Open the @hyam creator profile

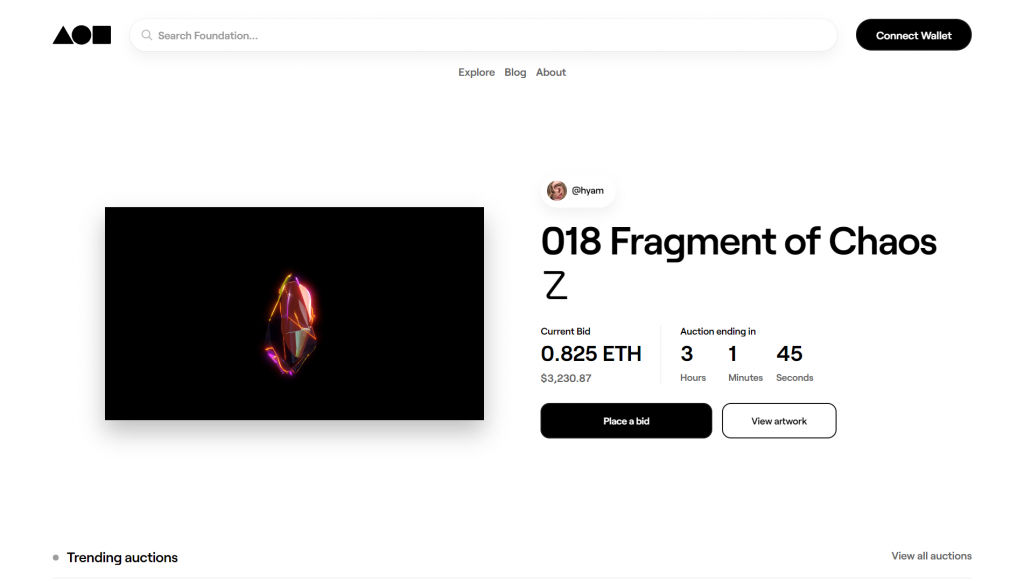point(577,191)
